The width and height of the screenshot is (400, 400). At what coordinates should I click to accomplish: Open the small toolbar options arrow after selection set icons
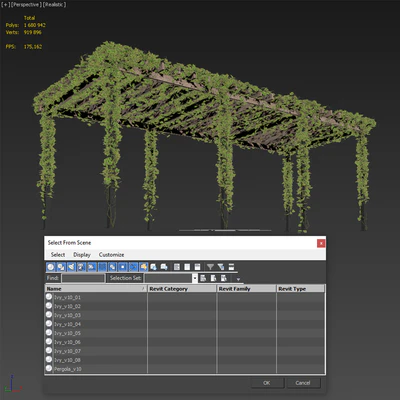[x=238, y=279]
